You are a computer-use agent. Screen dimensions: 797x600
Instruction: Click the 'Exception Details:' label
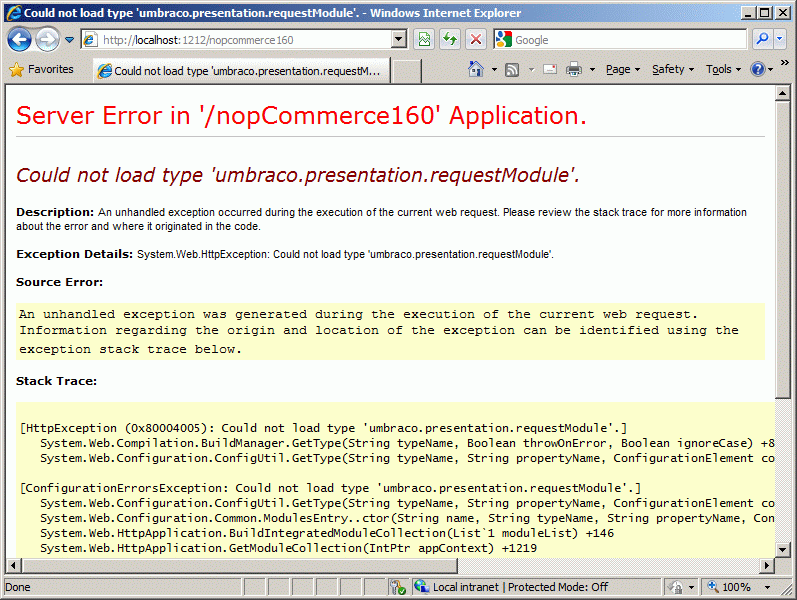tap(74, 254)
